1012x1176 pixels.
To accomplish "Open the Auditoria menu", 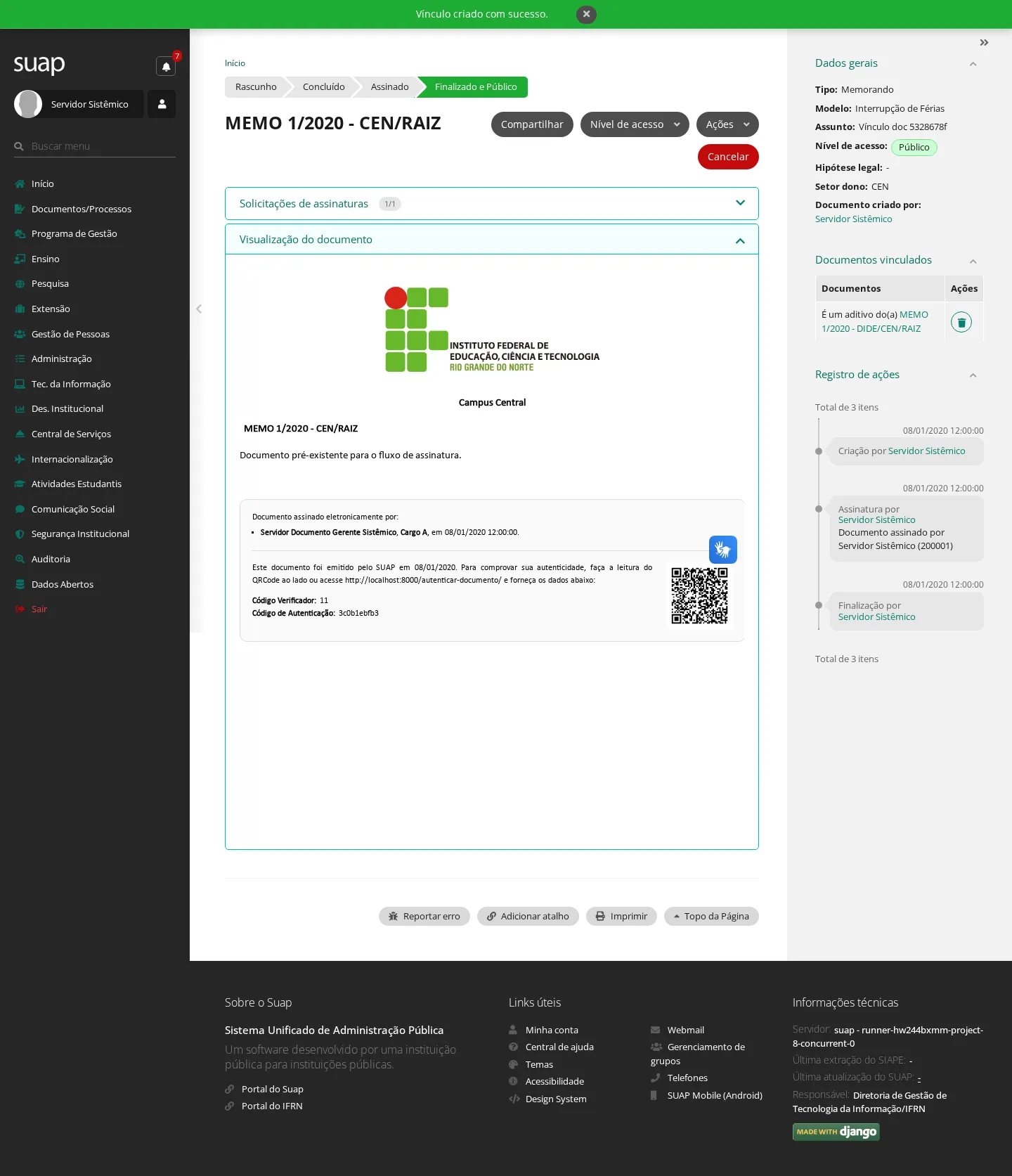I will 51,559.
